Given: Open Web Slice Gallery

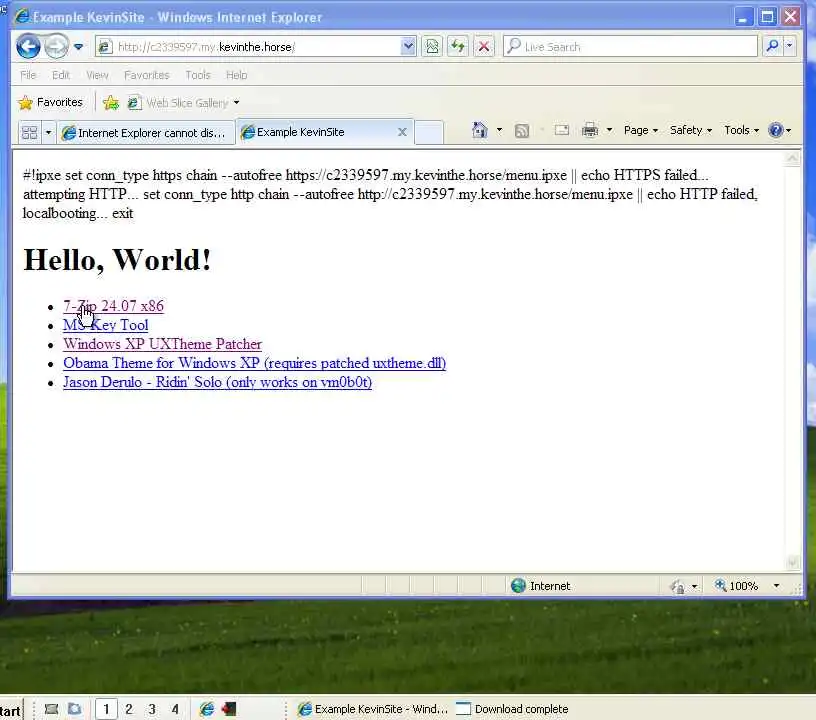Looking at the screenshot, I should 183,103.
